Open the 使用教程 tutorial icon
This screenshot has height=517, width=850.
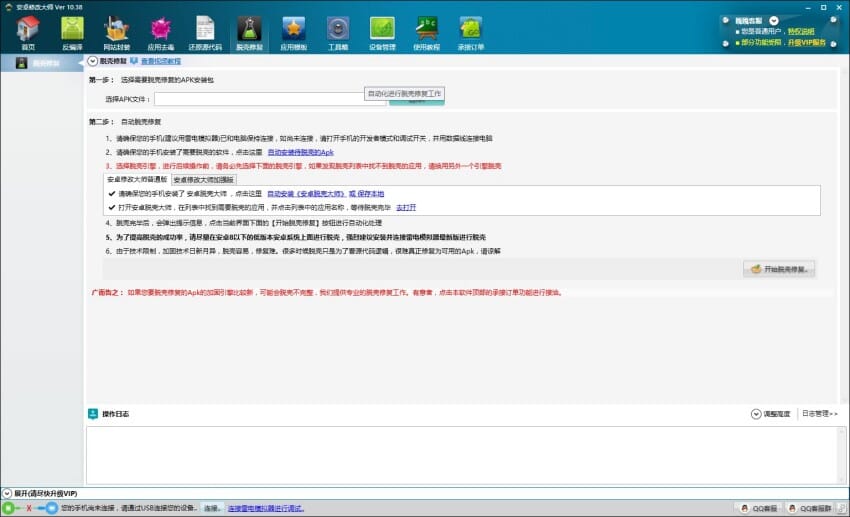point(426,32)
